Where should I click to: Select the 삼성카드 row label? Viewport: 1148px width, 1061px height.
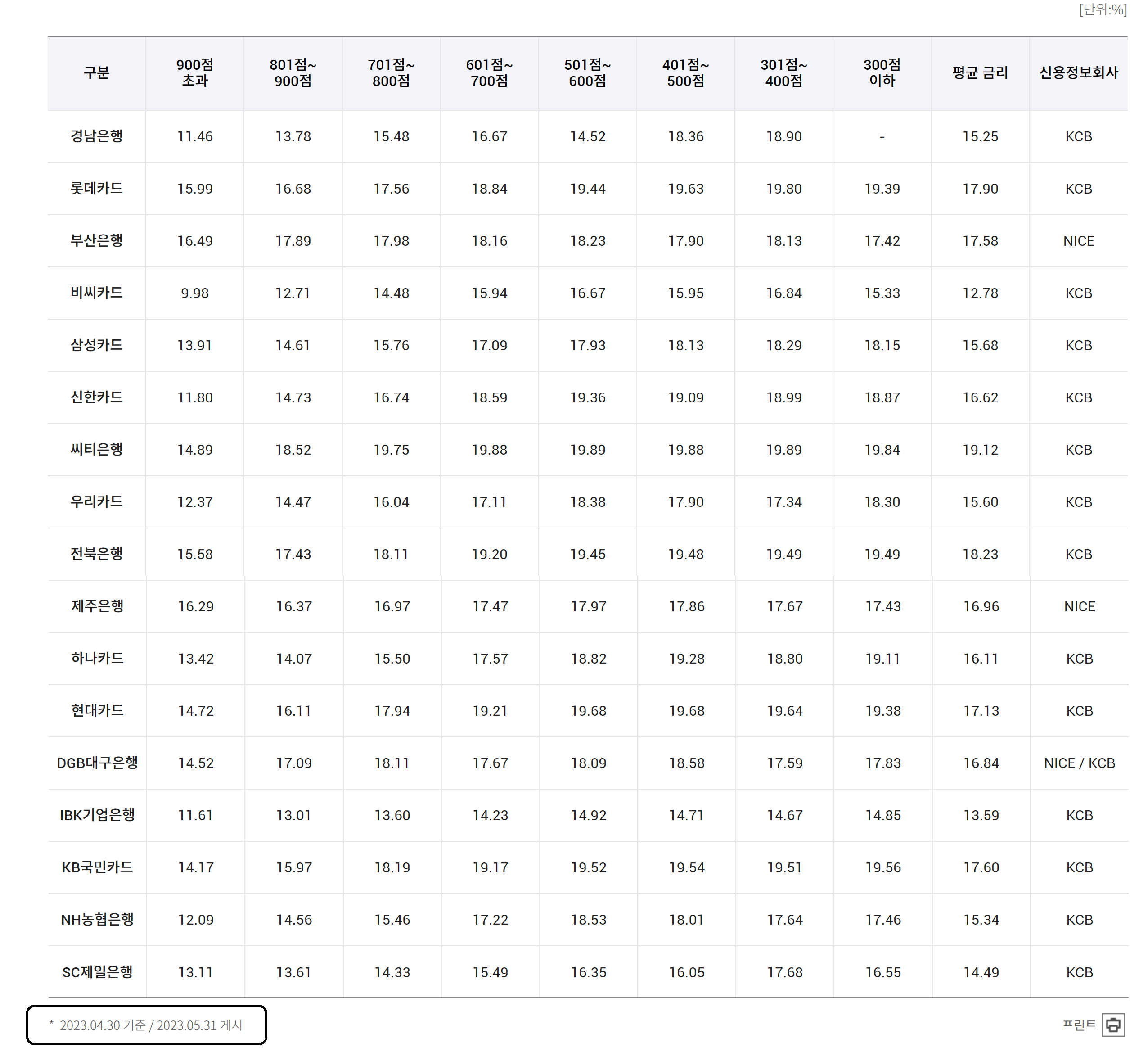click(96, 346)
